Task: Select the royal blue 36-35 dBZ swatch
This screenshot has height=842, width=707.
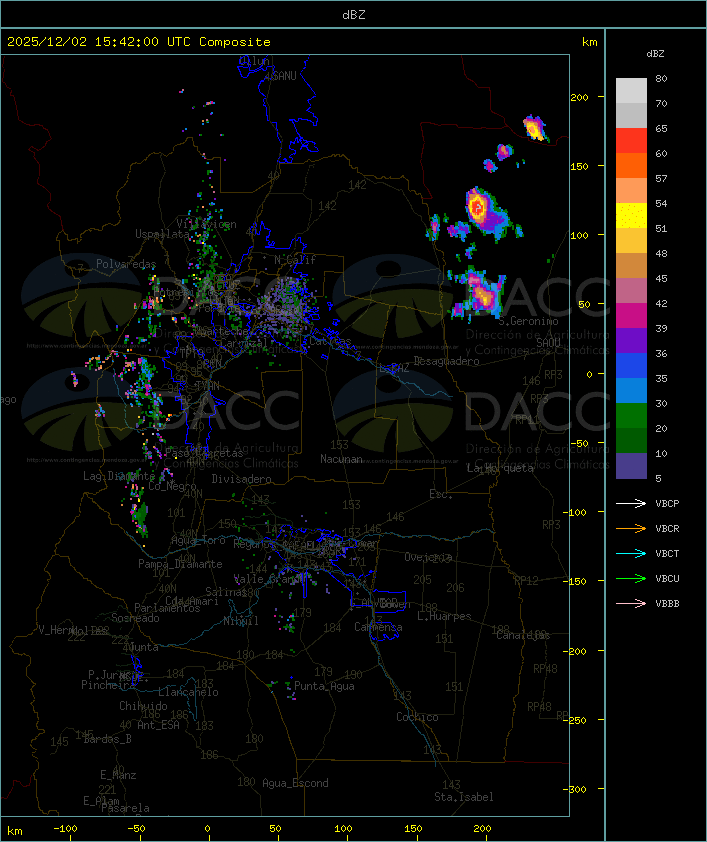Action: point(631,366)
